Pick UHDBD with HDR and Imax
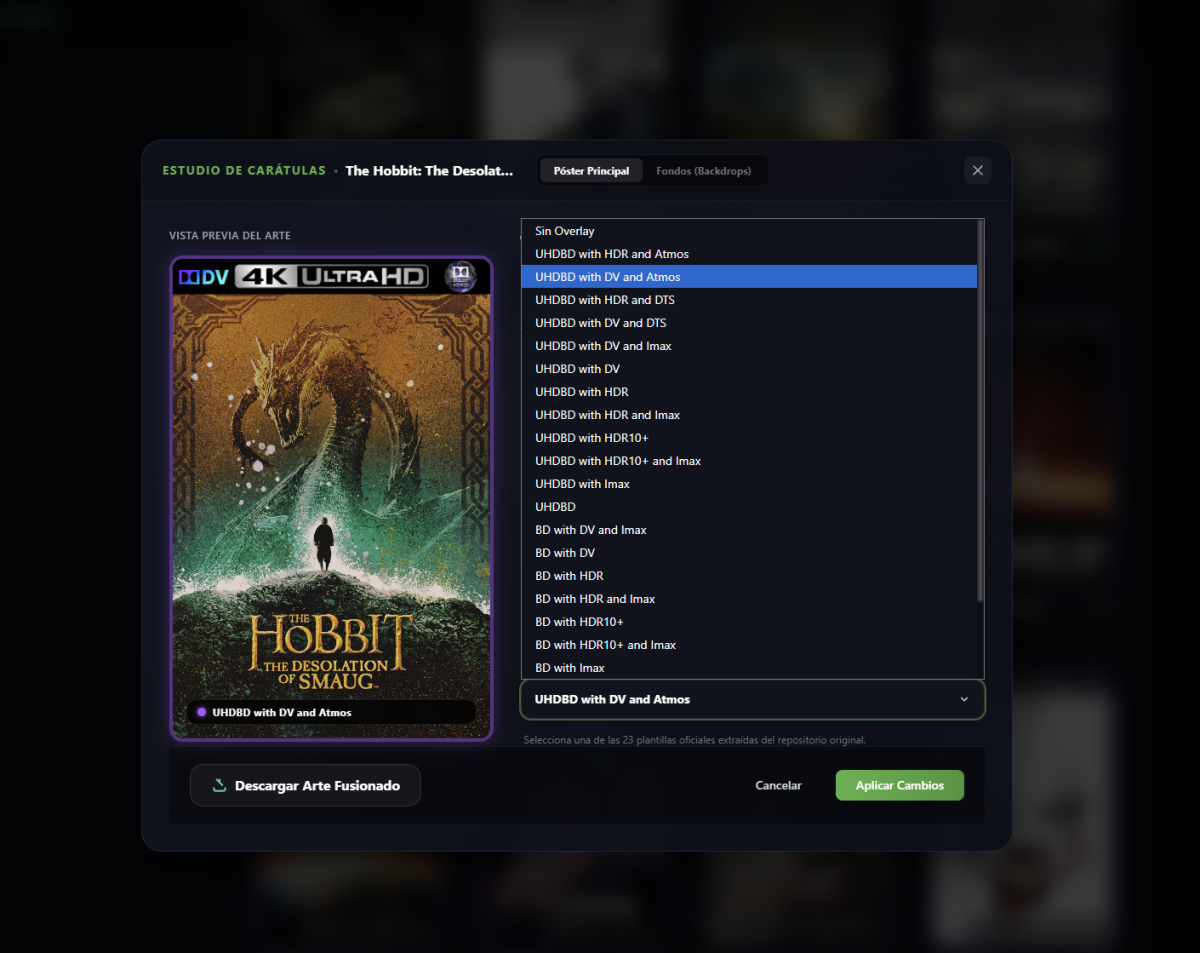 [x=749, y=415]
